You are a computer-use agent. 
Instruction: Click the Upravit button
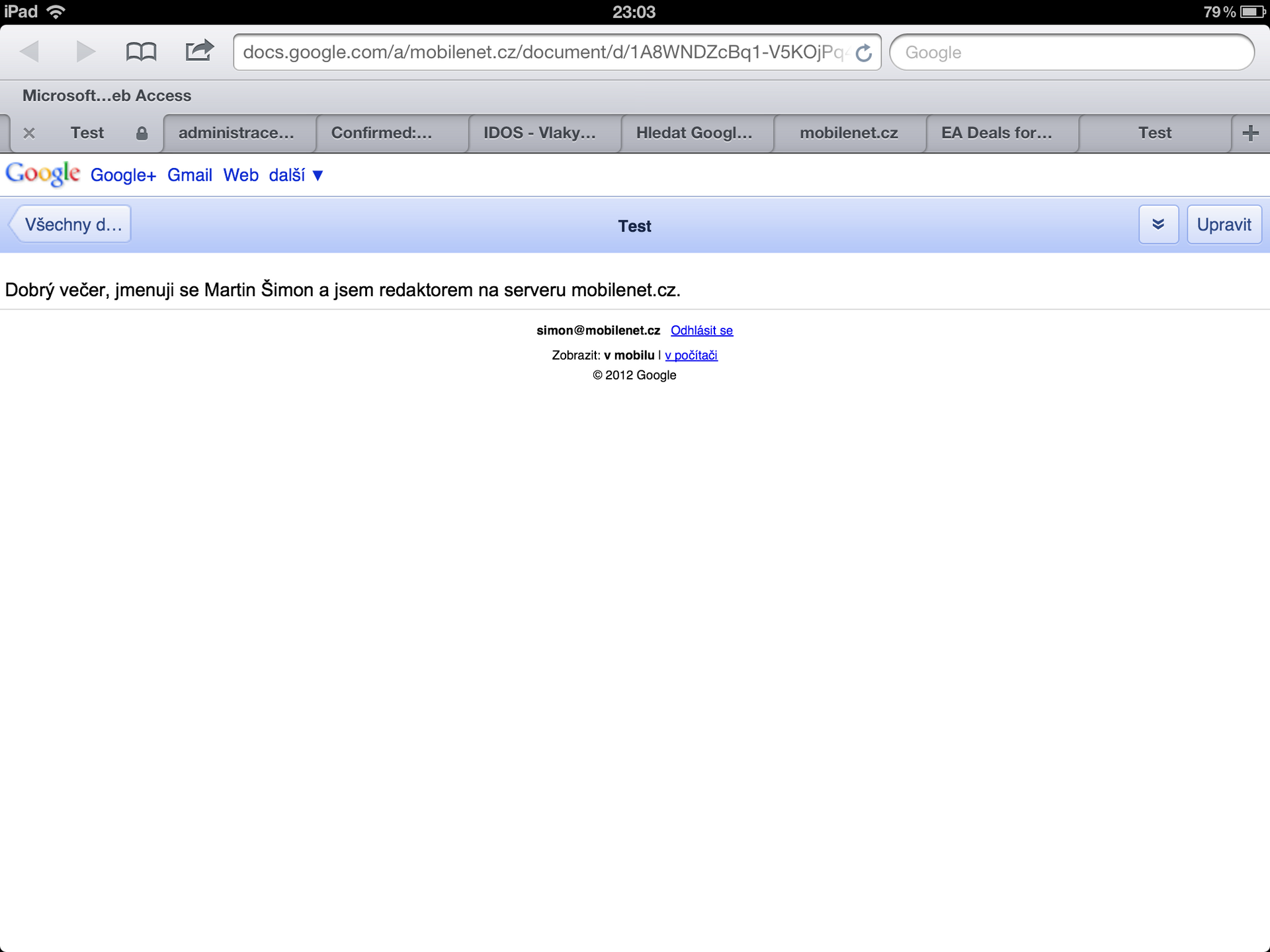(1224, 224)
